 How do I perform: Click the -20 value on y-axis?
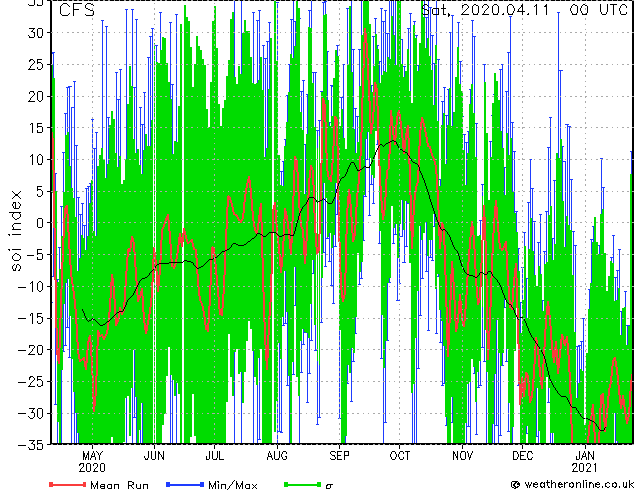[x=32, y=350]
